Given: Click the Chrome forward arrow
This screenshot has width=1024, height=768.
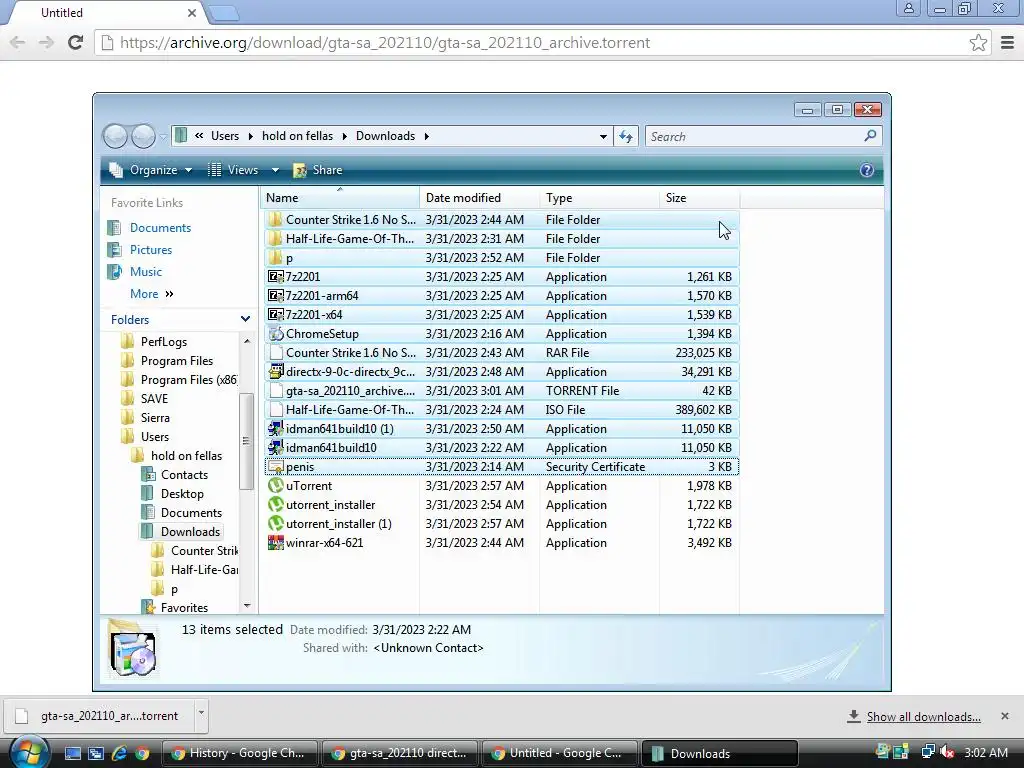Looking at the screenshot, I should (46, 42).
